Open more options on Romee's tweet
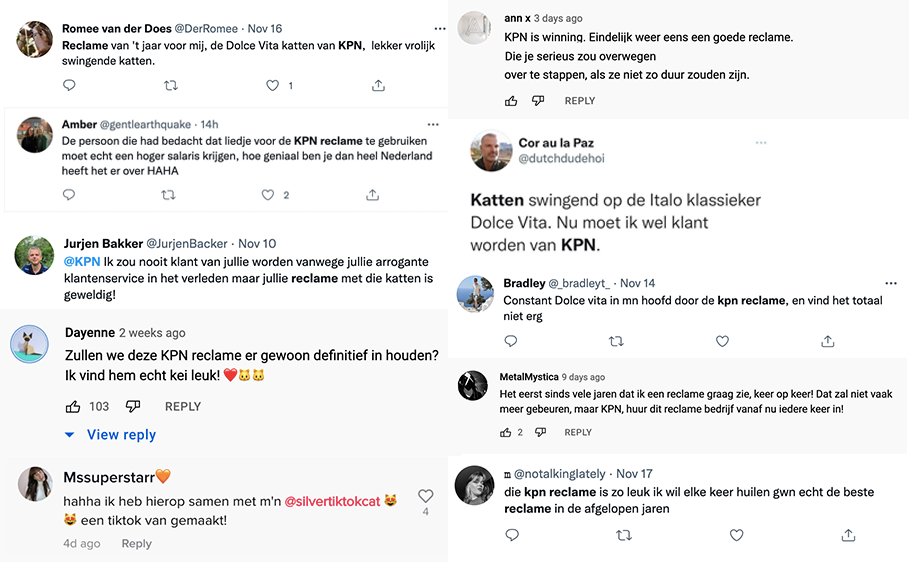The height and width of the screenshot is (562, 909). pyautogui.click(x=440, y=28)
